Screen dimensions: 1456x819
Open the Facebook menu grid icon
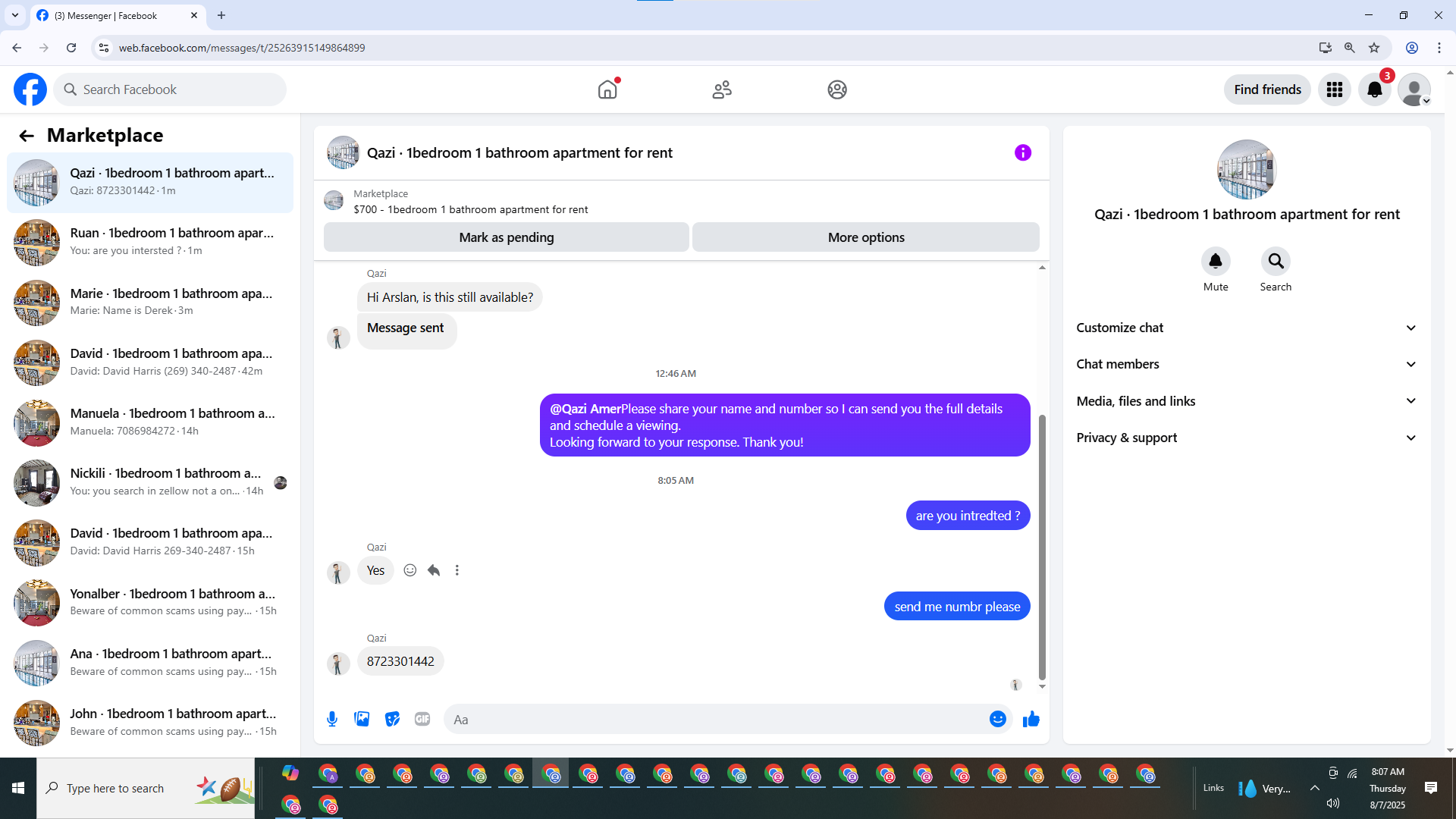pos(1335,89)
